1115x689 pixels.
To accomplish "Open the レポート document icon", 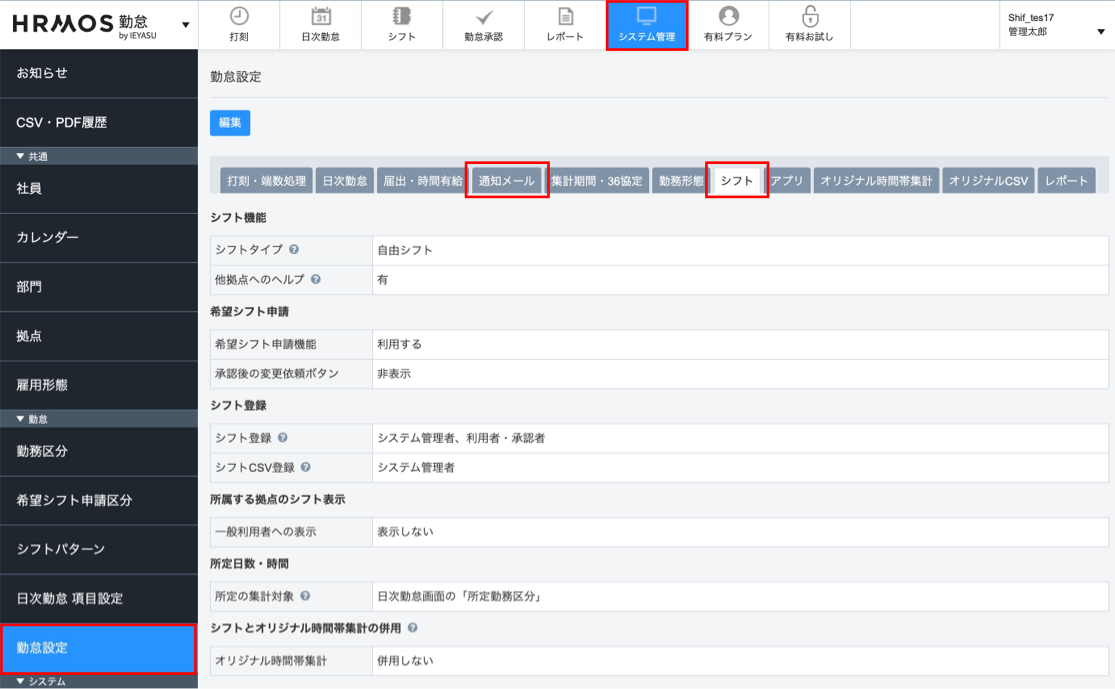I will coord(565,17).
